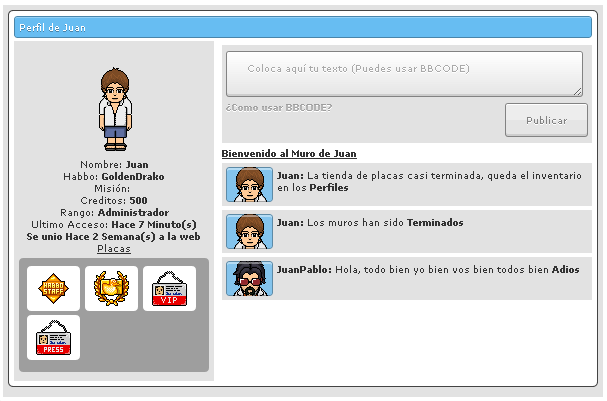Click the bold word Adios
Image resolution: width=607 pixels, height=401 pixels.
pos(566,269)
